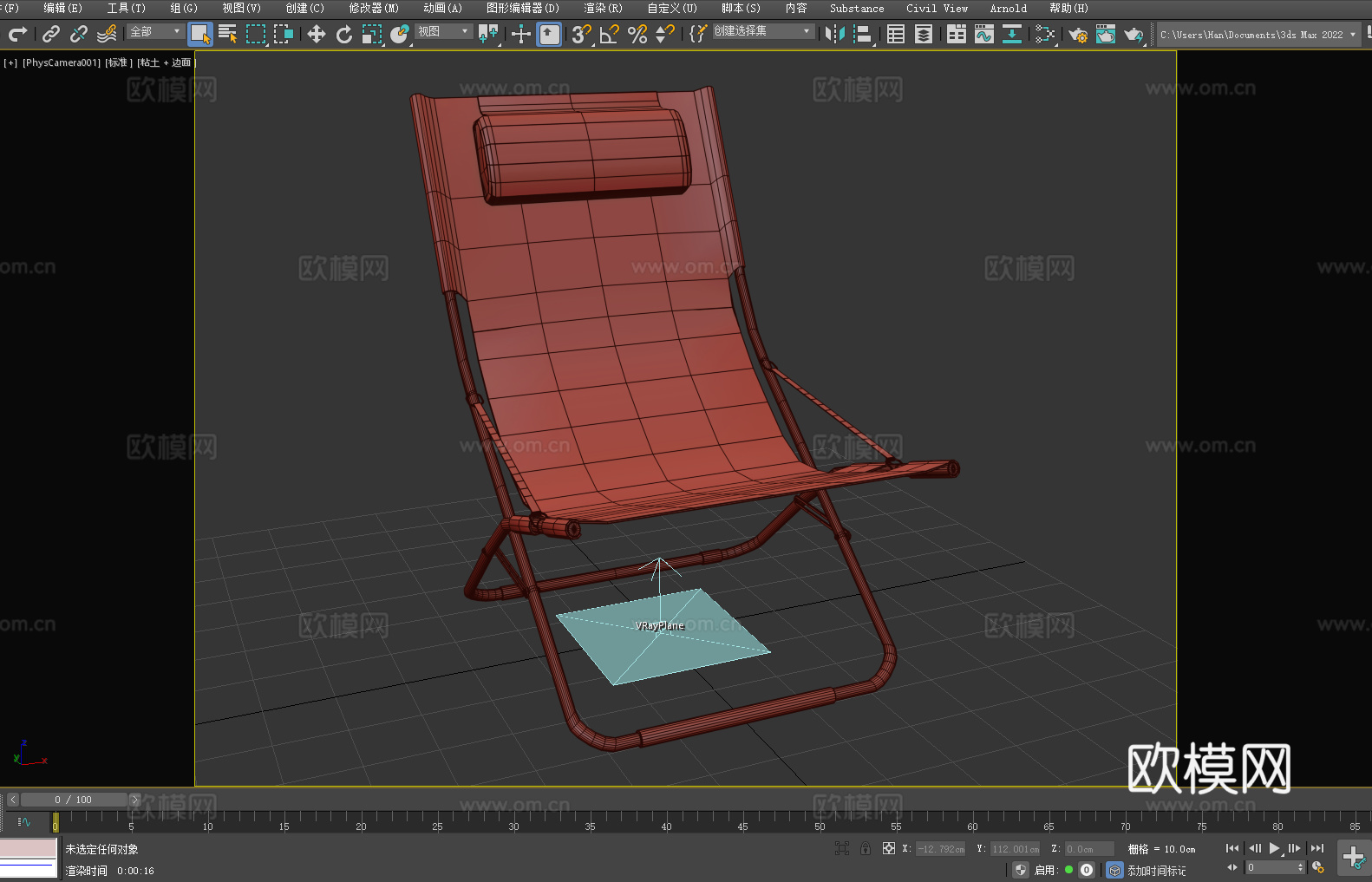Choose Rectangular Selection Region tool
The width and height of the screenshot is (1372, 882).
click(256, 34)
